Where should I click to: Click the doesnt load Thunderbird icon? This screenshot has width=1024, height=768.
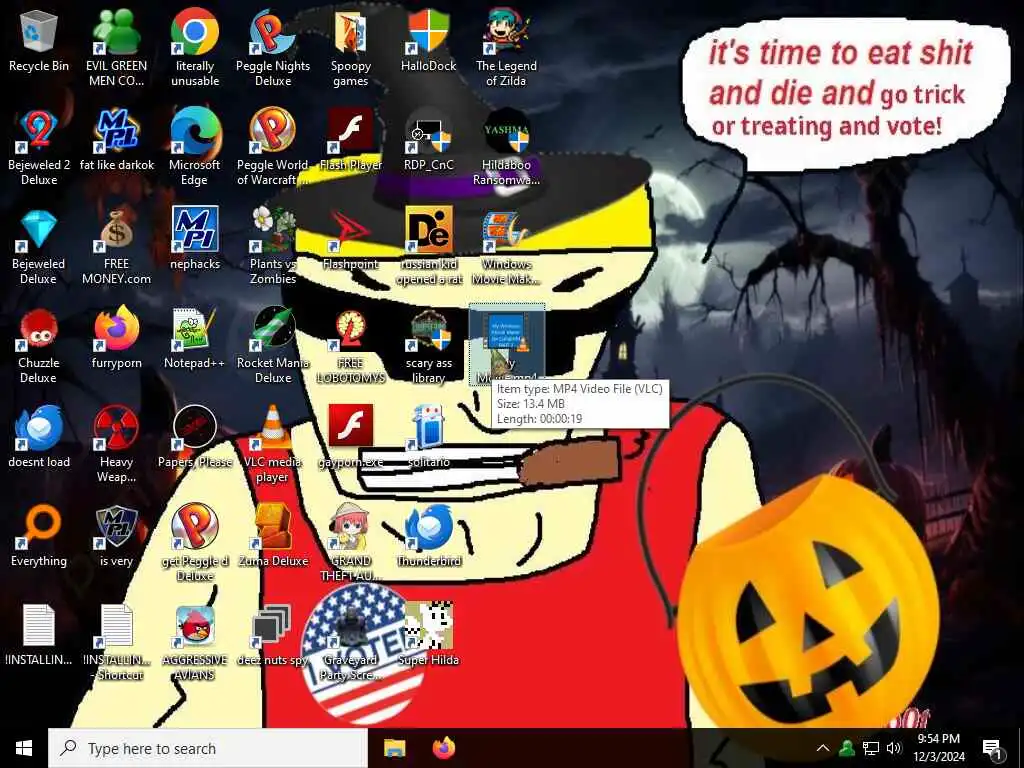click(39, 428)
